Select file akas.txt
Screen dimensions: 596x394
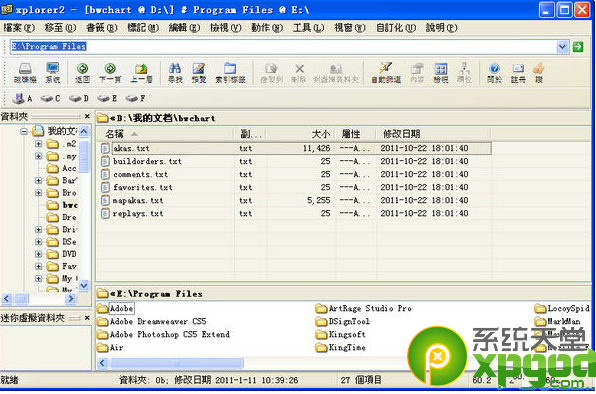131,149
